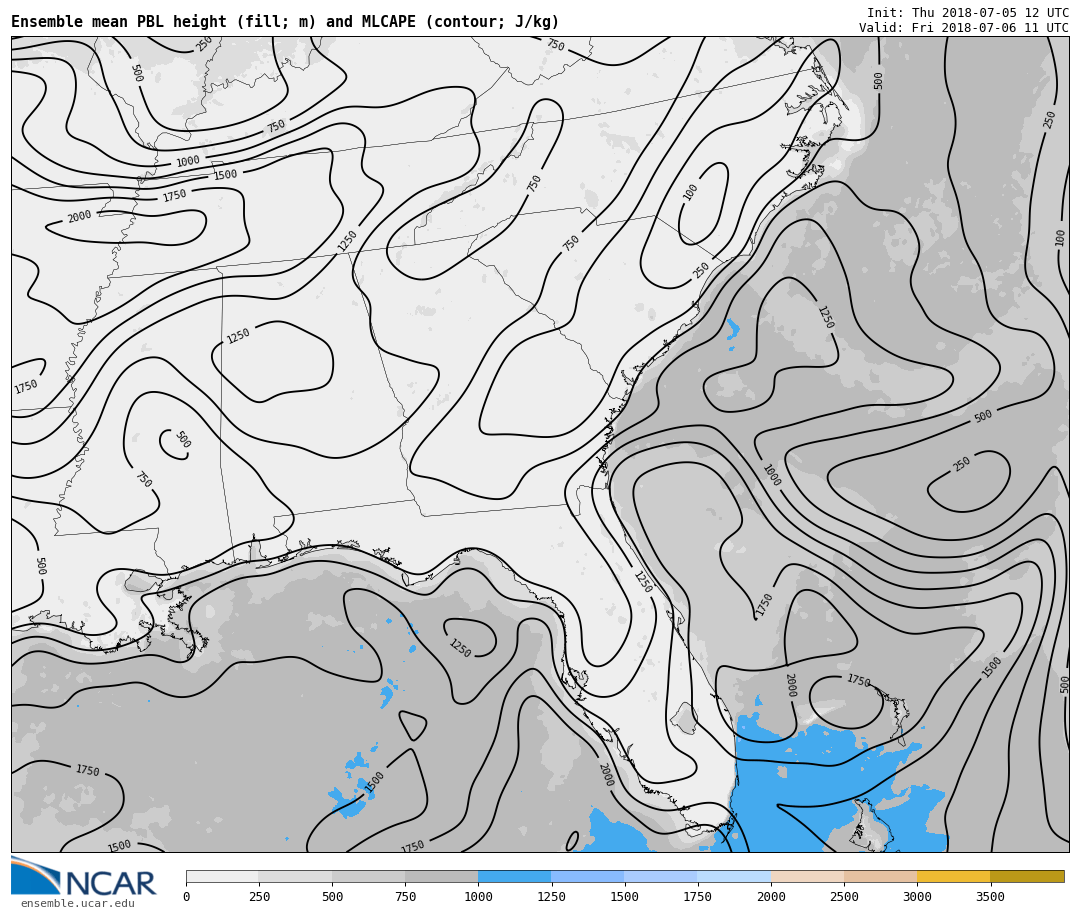Pick the 500–750 m gray colorbar swatch
This screenshot has width=1080, height=915.
pyautogui.click(x=368, y=876)
